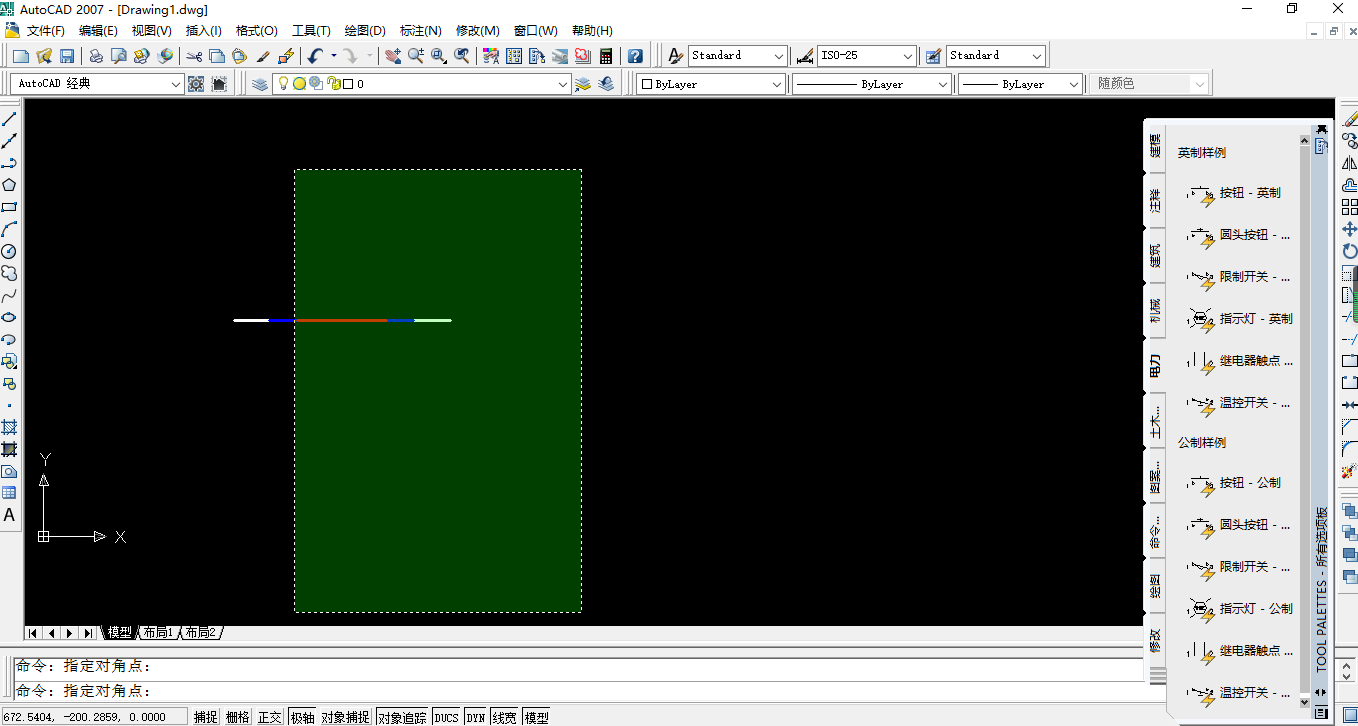Open the 修改(M) menu
1358x726 pixels.
(x=477, y=31)
